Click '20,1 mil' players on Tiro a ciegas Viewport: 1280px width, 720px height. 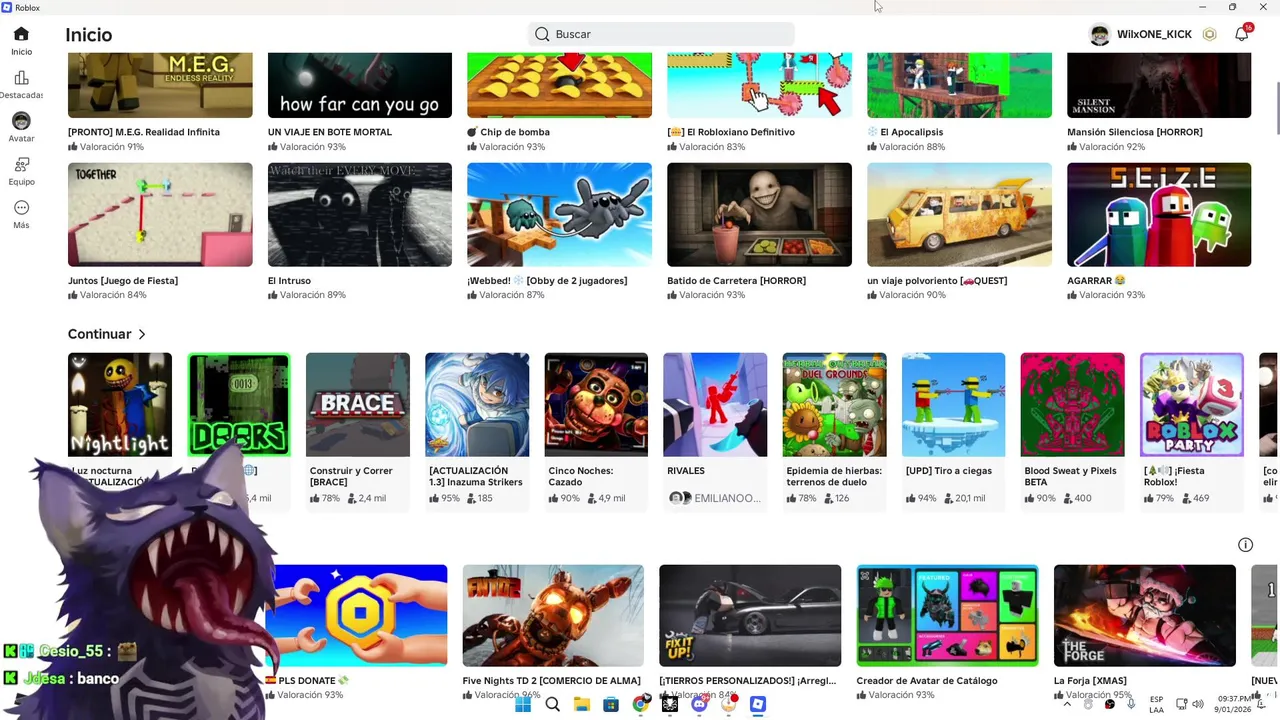(964, 498)
